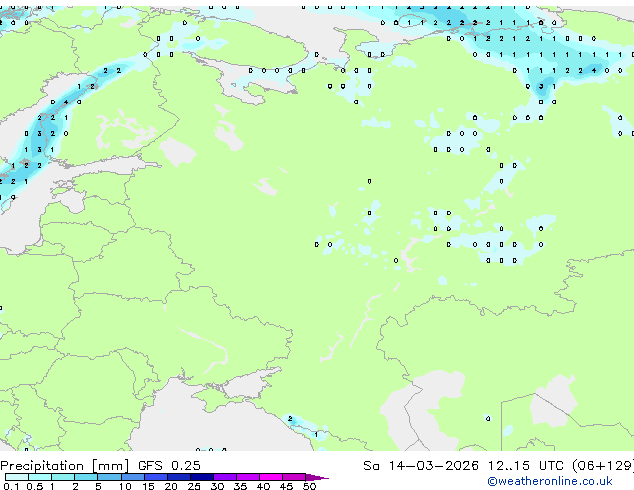Click the '25' legend scale label
634x490 pixels.
194,486
